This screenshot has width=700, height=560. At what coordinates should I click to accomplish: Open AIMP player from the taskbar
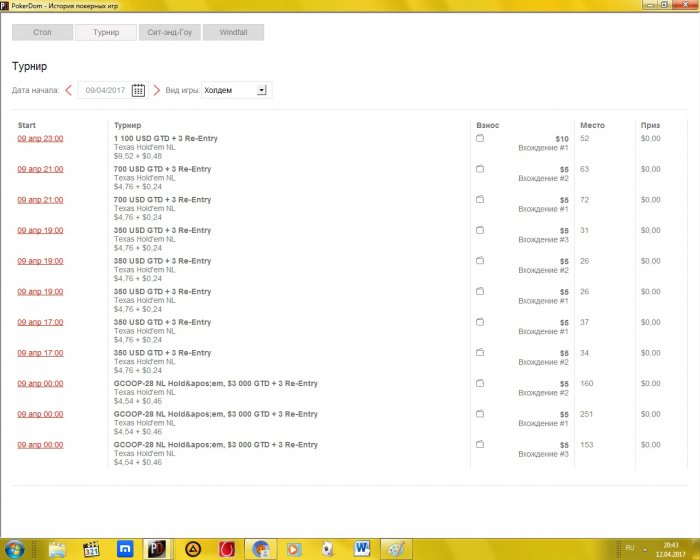tap(193, 549)
